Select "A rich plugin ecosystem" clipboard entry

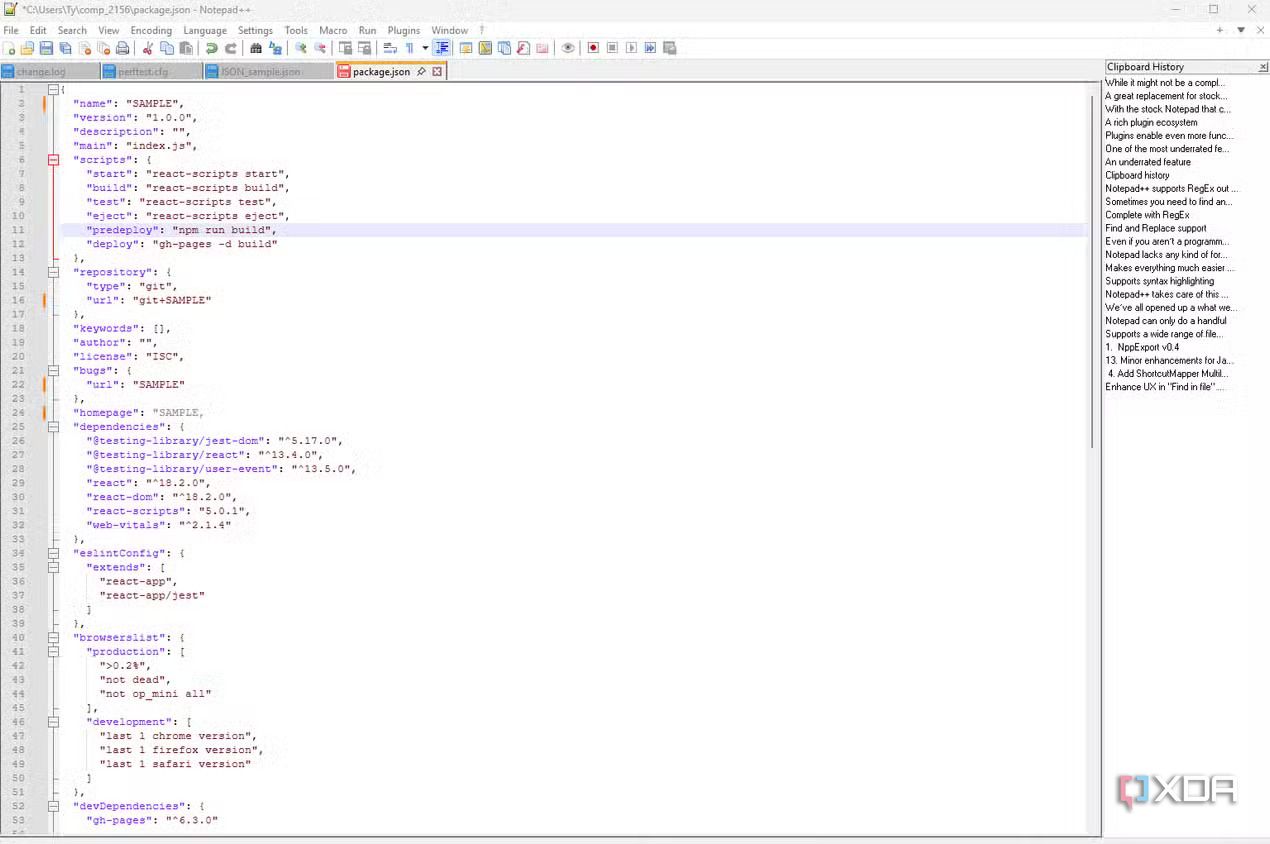coord(1151,122)
